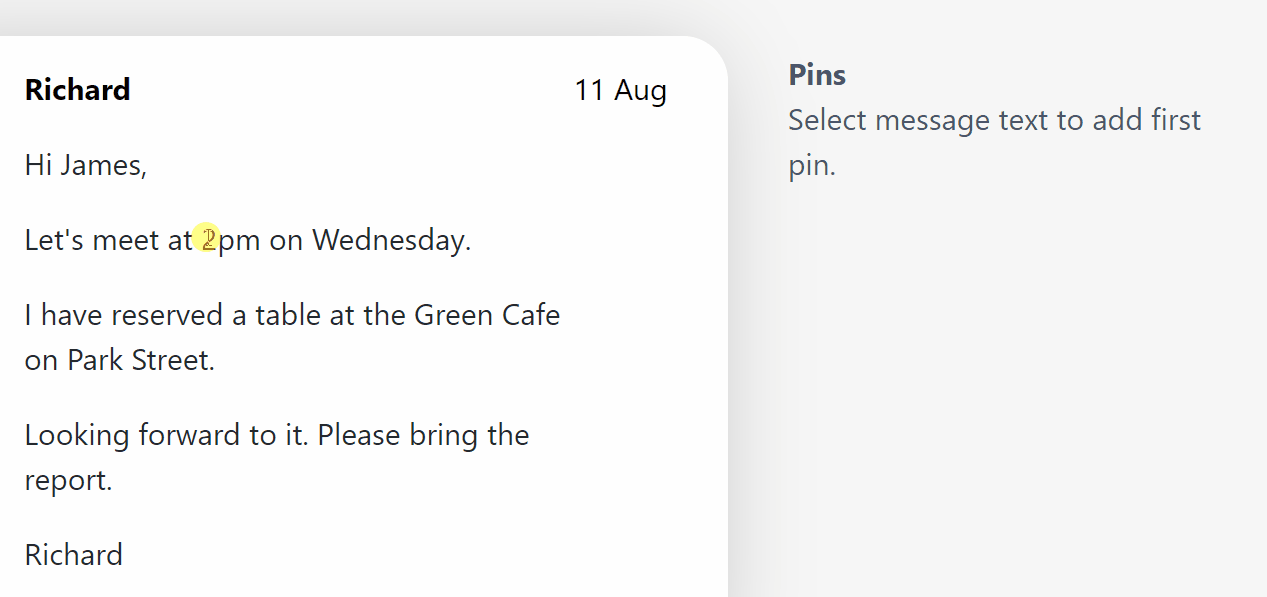Viewport: 1267px width, 597px height.
Task: Click the Richard signature at the message end
Action: click(74, 555)
